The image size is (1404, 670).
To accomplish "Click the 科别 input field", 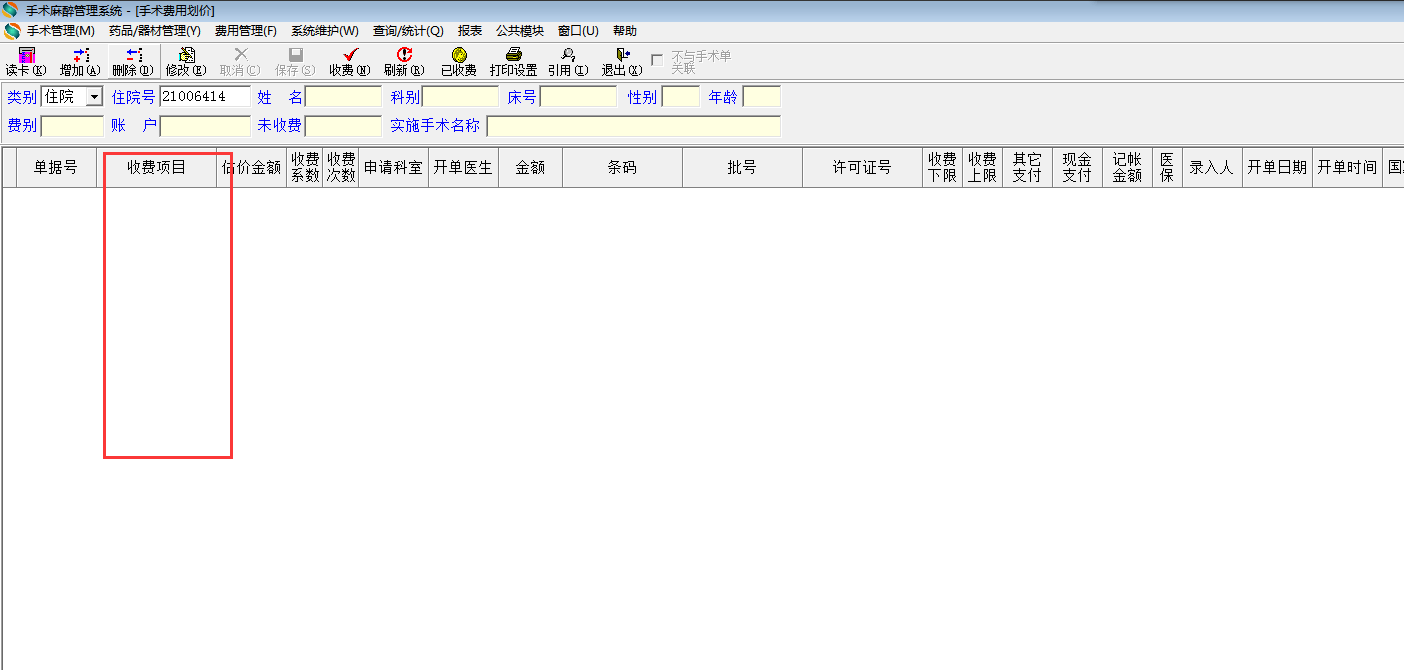I will pyautogui.click(x=461, y=97).
